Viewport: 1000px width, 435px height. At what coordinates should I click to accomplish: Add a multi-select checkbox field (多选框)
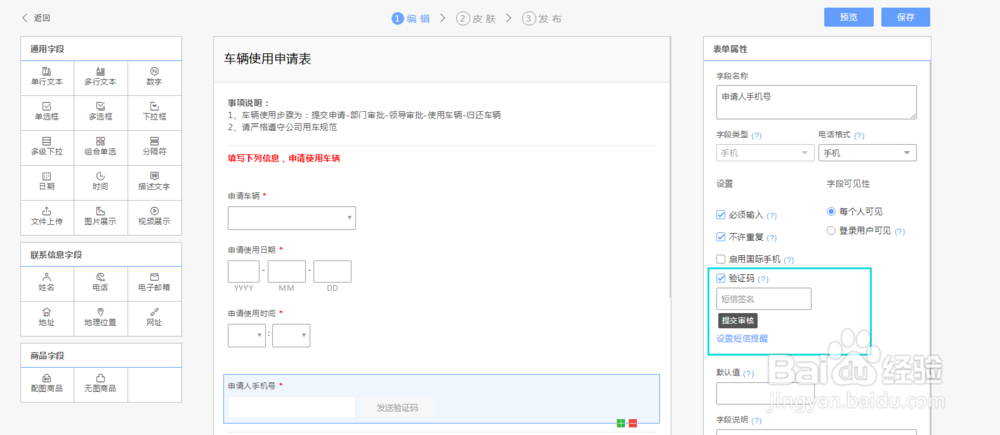(101, 112)
